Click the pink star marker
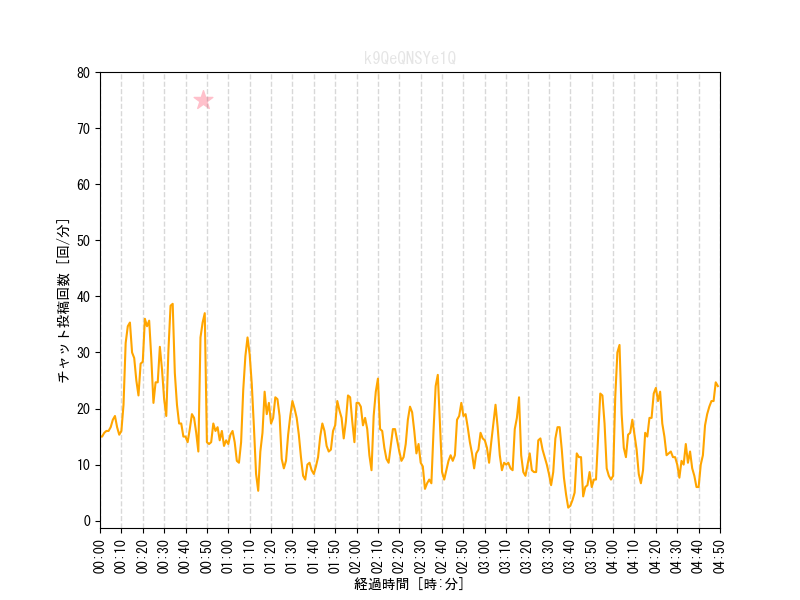Viewport: 800px width, 600px height. pos(203,100)
